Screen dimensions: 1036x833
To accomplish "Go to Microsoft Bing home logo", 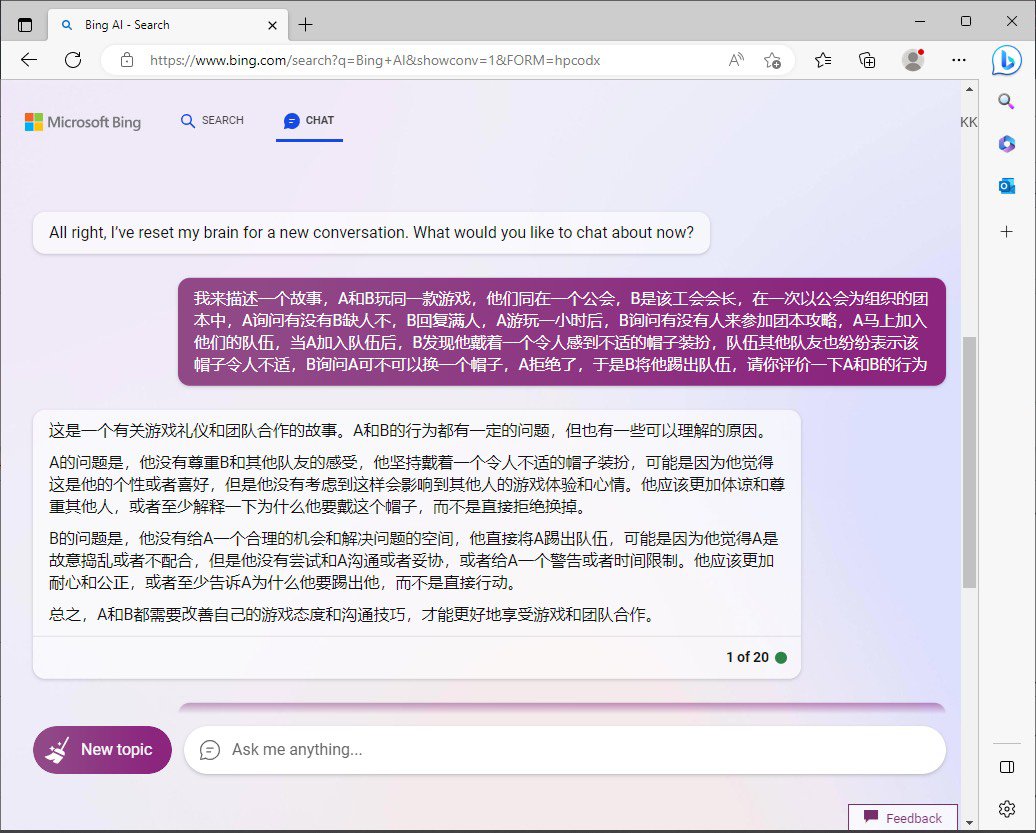I will click(x=83, y=122).
